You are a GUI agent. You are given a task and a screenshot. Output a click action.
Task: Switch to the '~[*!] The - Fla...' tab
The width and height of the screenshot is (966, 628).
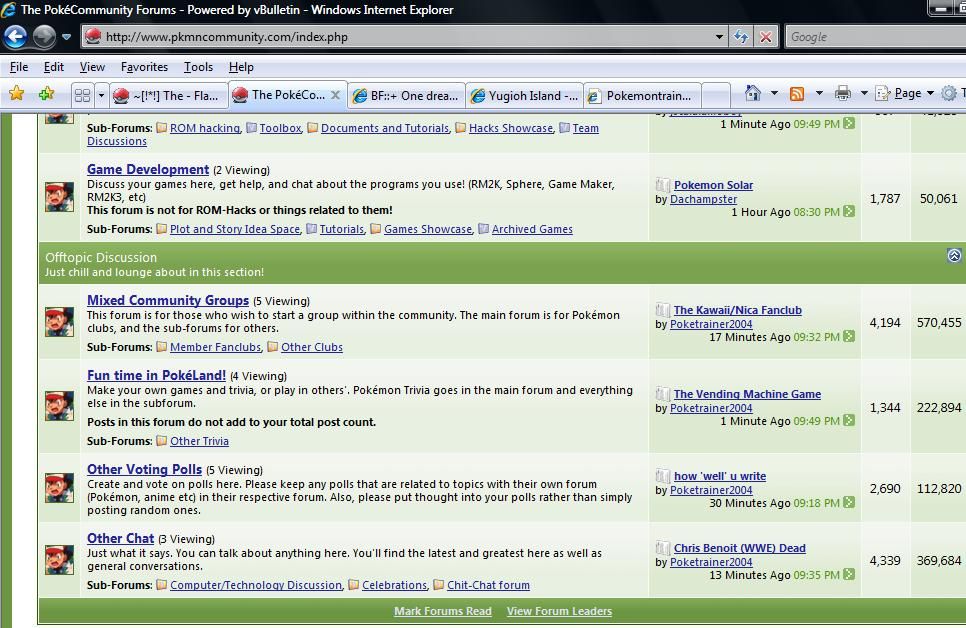pyautogui.click(x=167, y=96)
